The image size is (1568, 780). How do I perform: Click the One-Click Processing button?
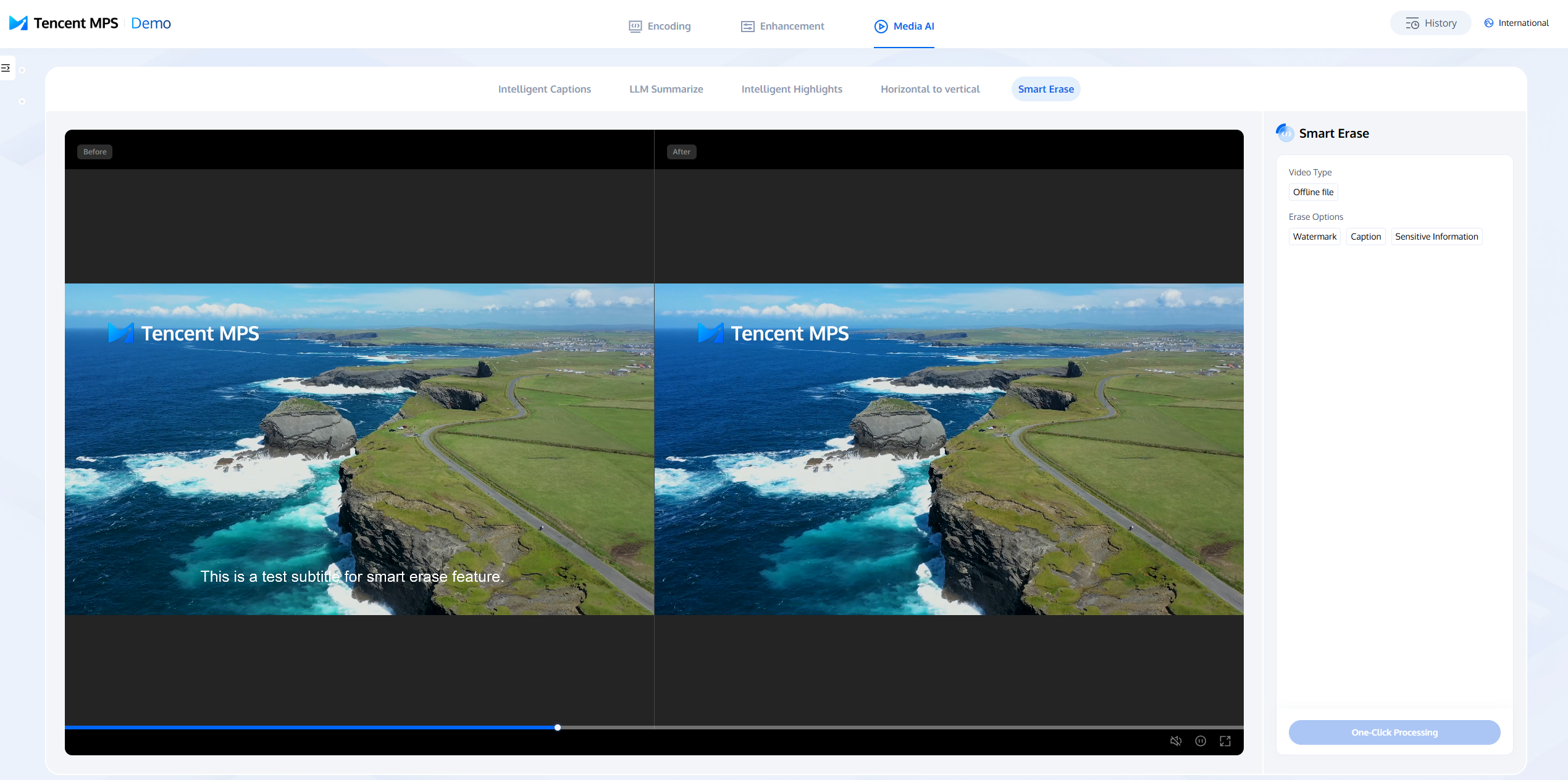[1394, 732]
